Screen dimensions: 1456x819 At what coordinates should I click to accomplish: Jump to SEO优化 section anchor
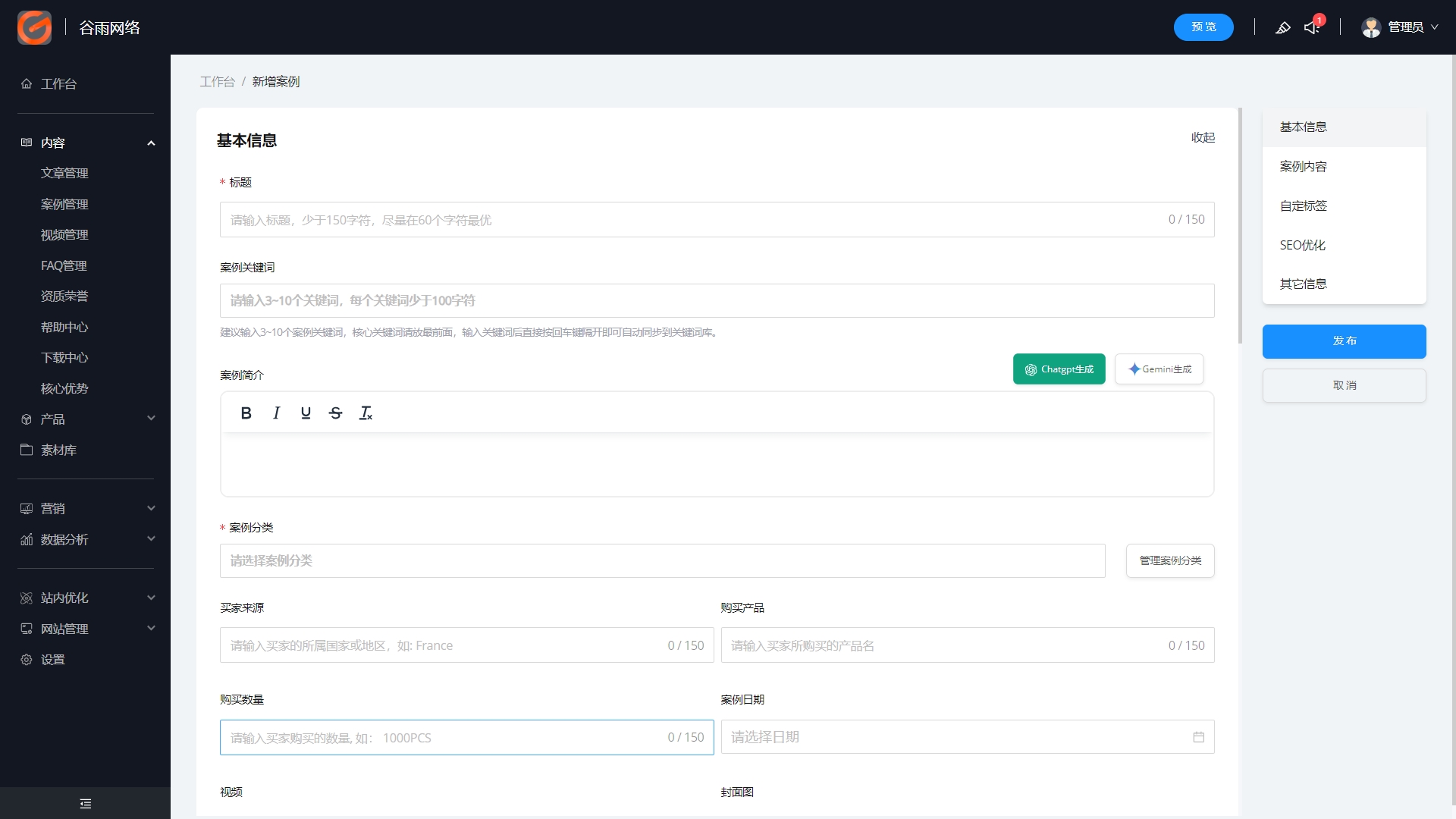1302,245
